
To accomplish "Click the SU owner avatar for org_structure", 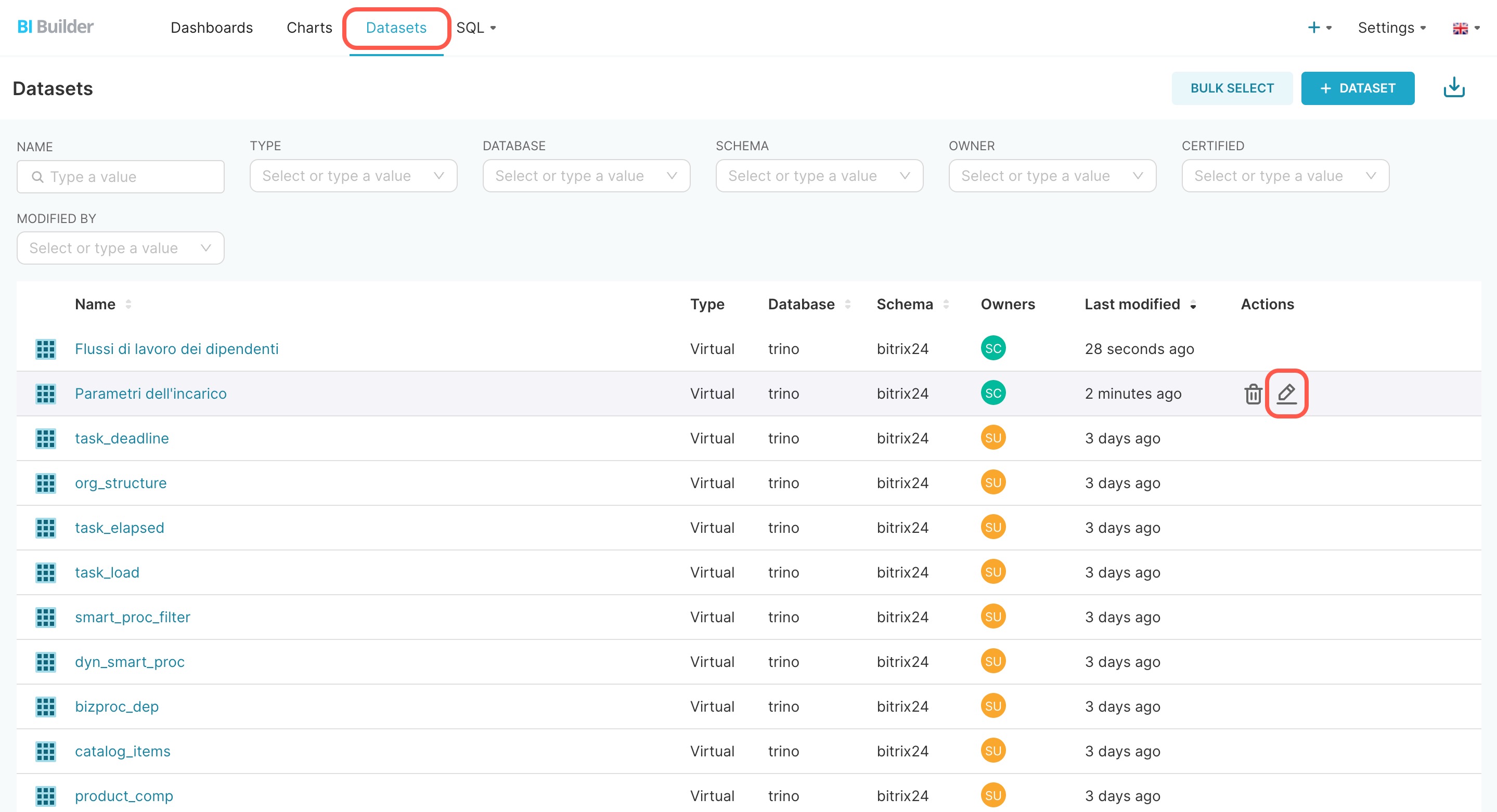I will 992,482.
